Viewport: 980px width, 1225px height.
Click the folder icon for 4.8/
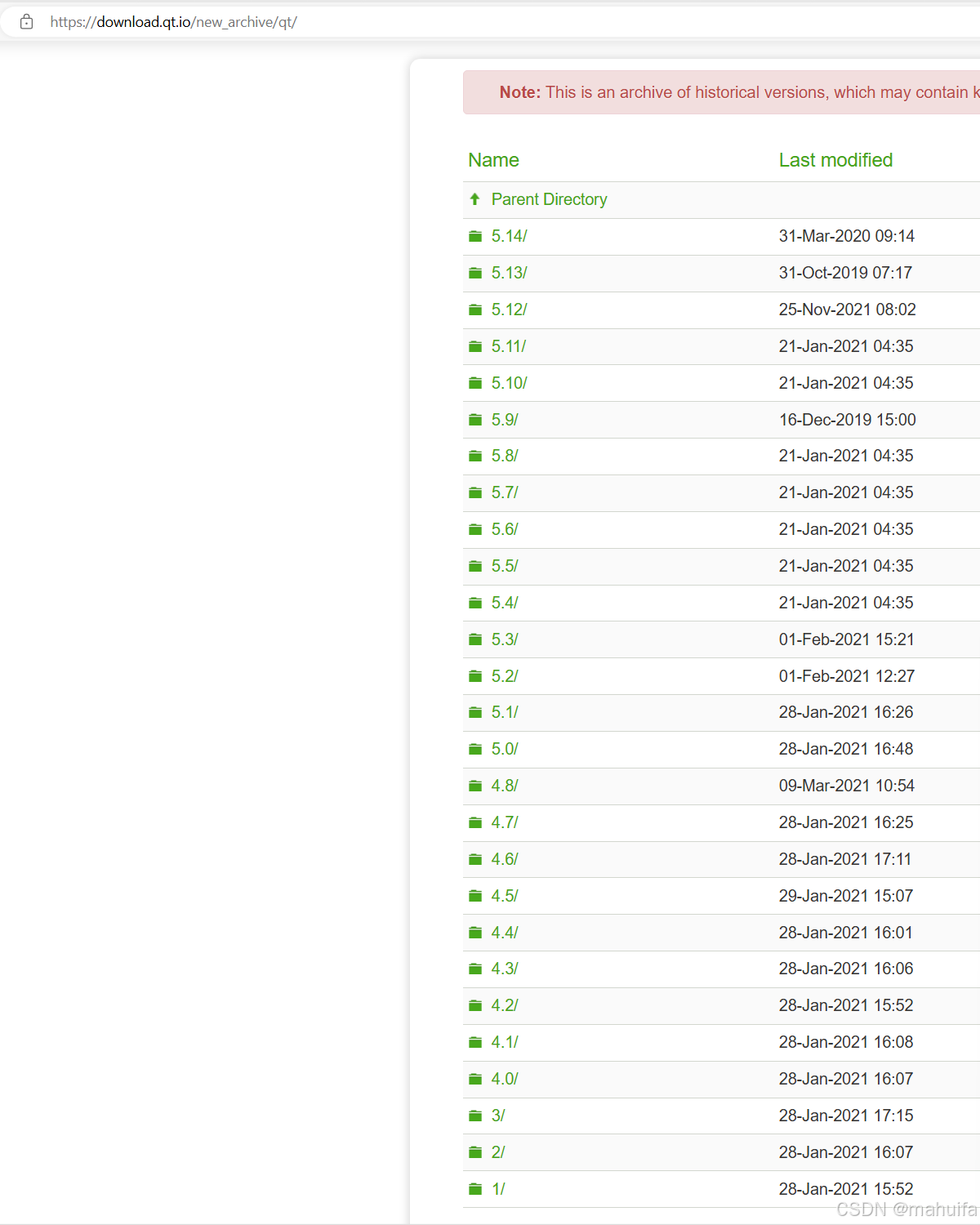[x=475, y=786]
